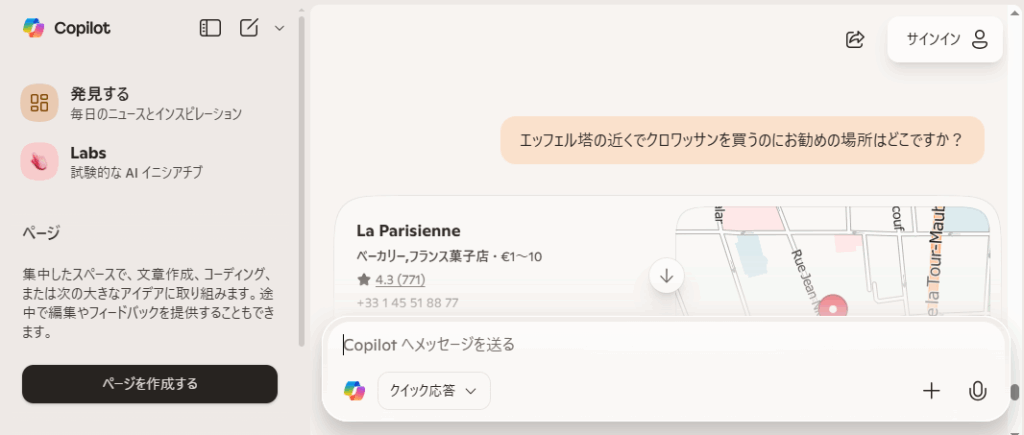The width and height of the screenshot is (1024, 435).
Task: Select the user's croissant question bubble
Action: pos(742,140)
